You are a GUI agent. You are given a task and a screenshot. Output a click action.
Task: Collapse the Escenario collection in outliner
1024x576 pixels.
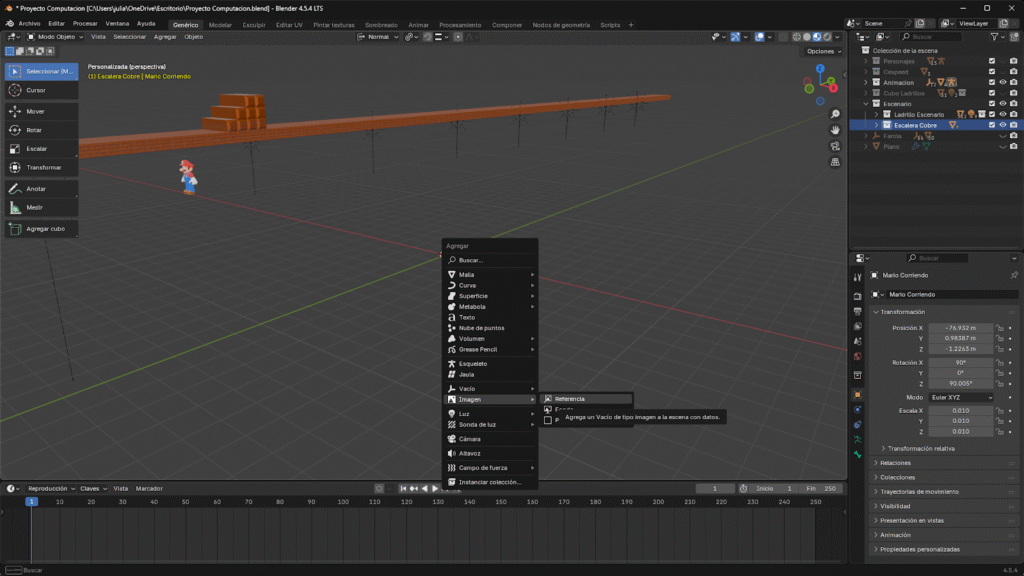pyautogui.click(x=867, y=104)
